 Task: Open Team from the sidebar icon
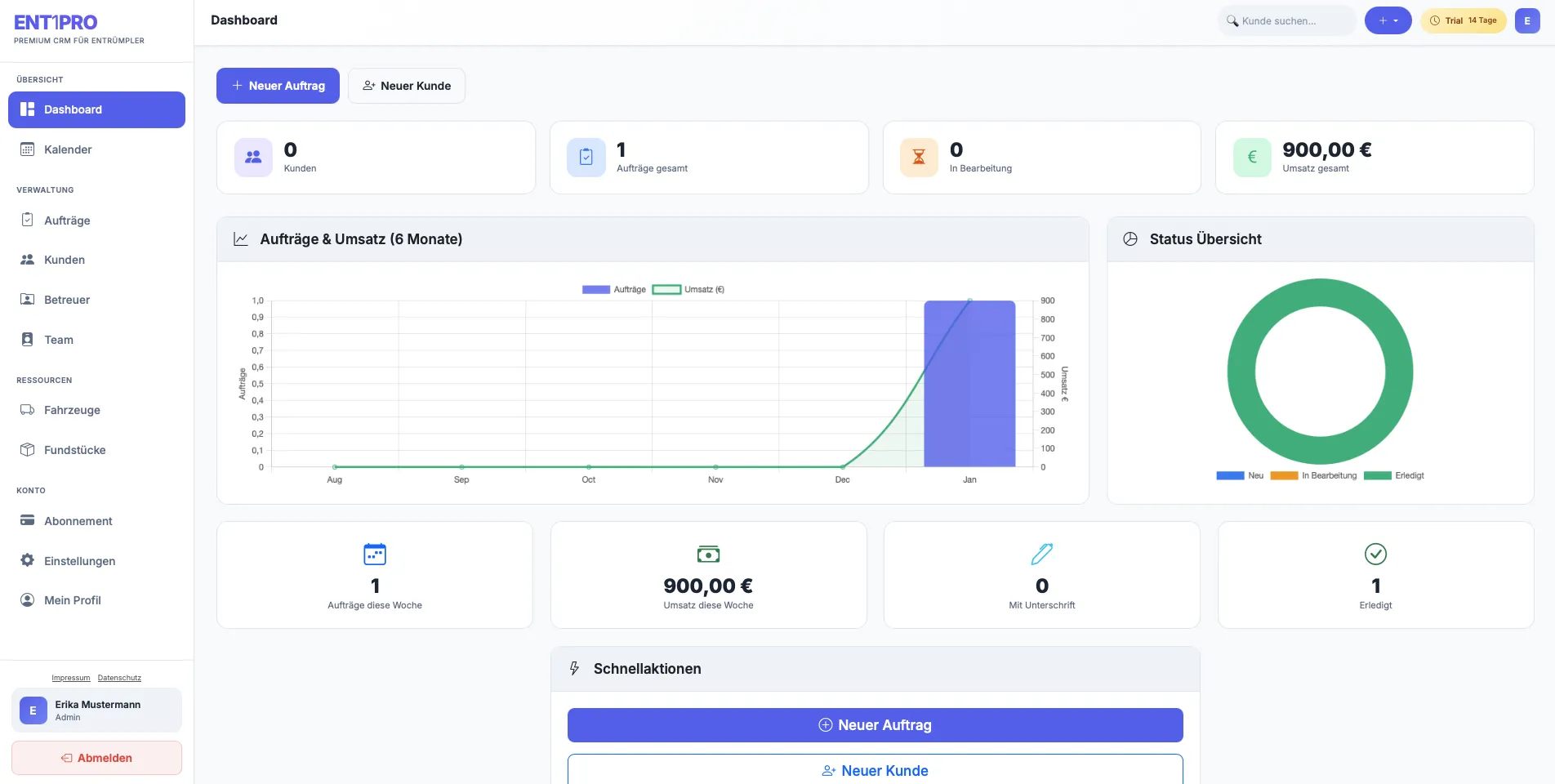[x=27, y=340]
